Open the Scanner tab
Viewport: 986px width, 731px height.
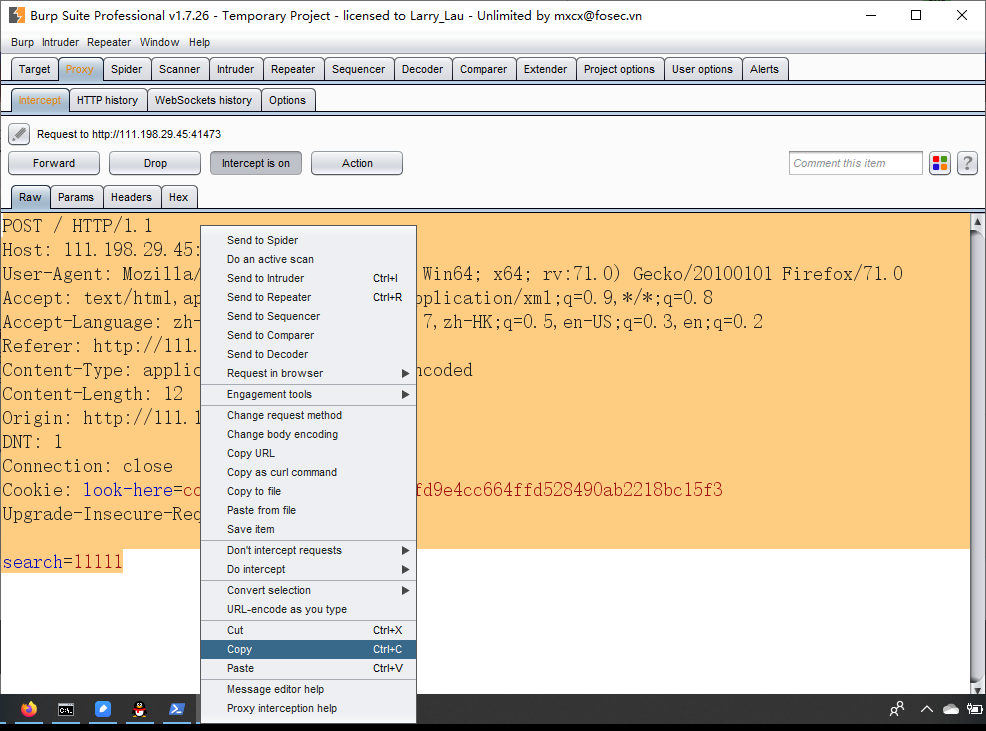click(180, 69)
